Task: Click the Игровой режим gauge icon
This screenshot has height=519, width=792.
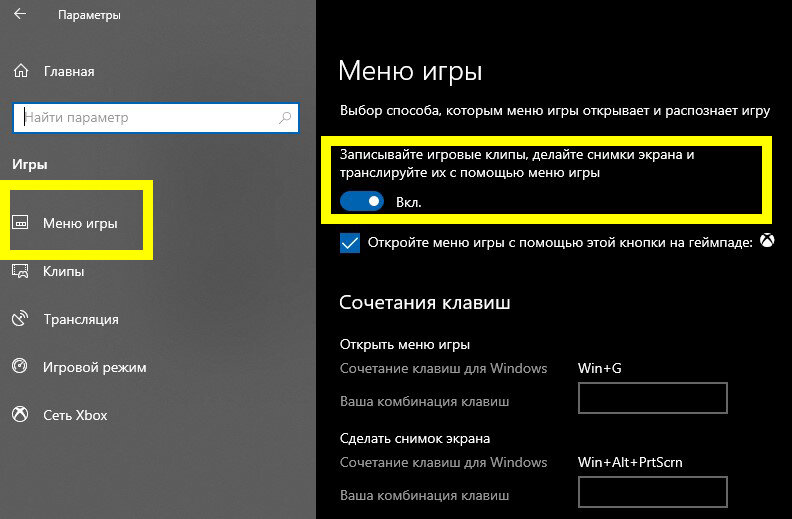Action: (20, 366)
